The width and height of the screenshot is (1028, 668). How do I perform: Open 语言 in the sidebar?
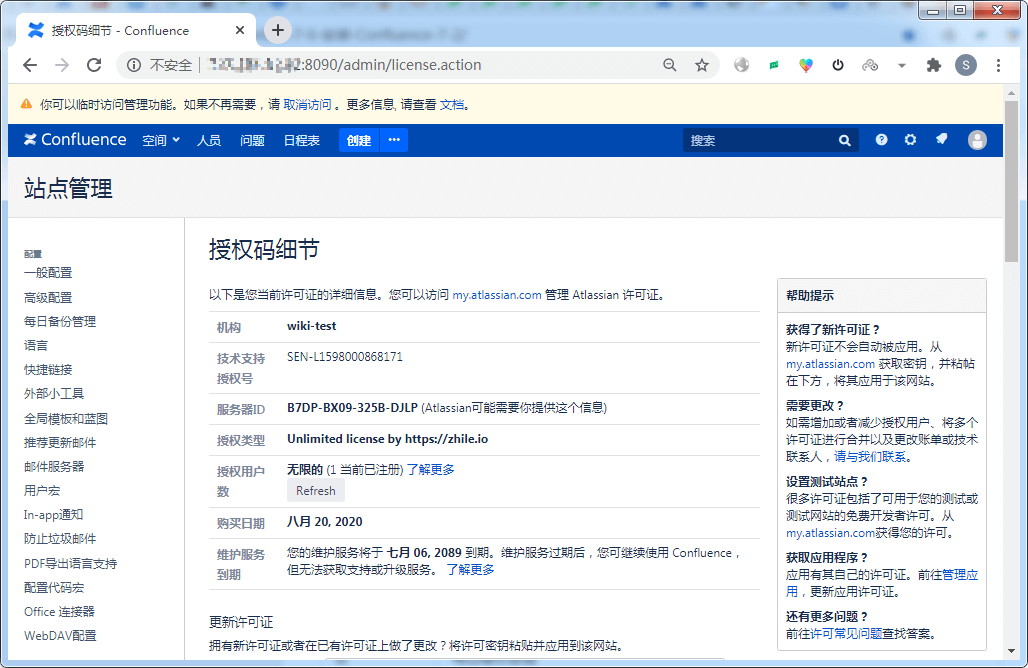tap(35, 345)
